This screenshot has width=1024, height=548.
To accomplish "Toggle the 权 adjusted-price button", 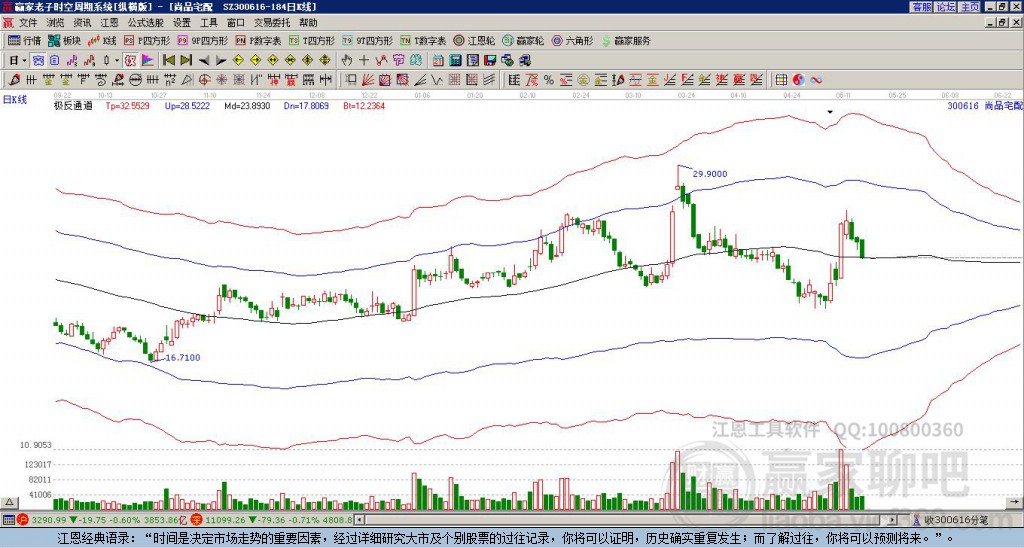I will tap(130, 60).
